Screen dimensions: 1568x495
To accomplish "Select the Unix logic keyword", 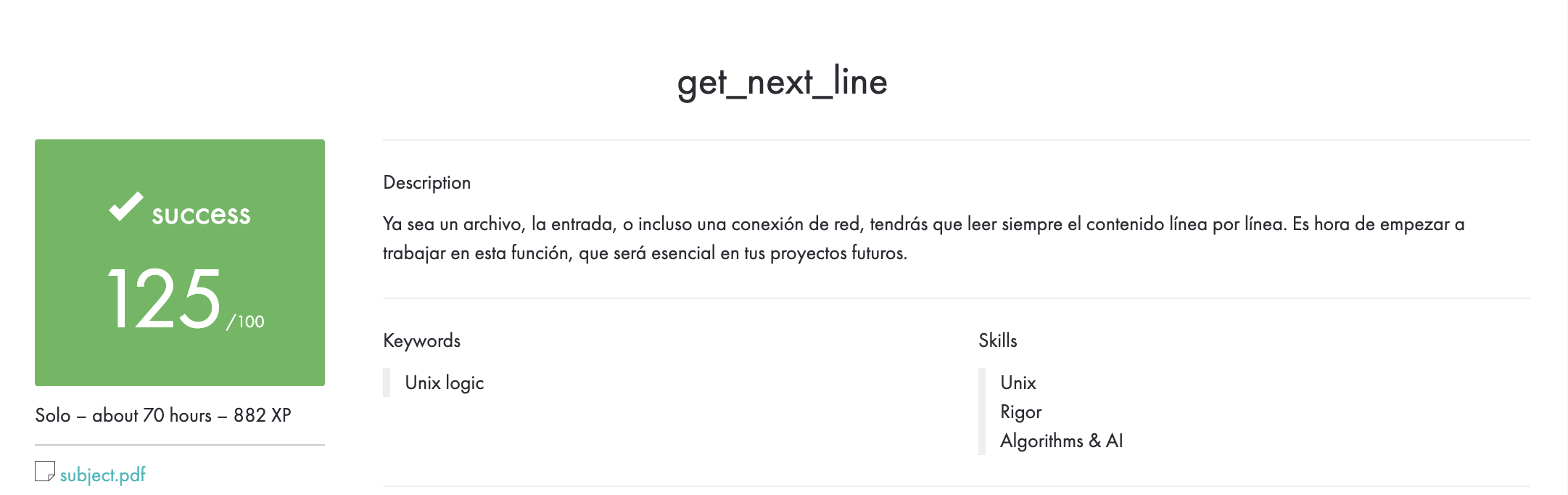I will (443, 382).
